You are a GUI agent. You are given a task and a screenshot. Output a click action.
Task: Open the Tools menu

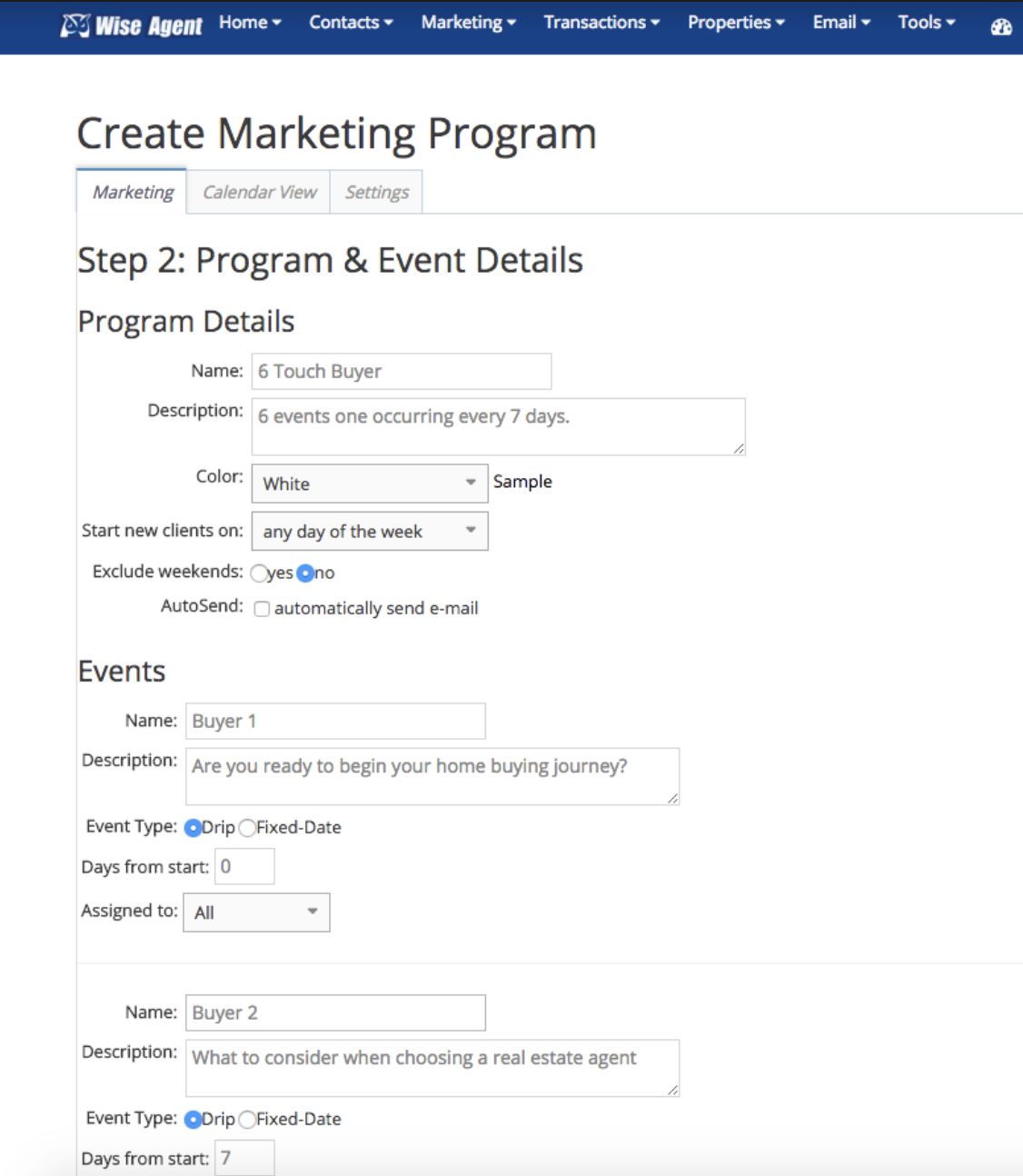926,23
